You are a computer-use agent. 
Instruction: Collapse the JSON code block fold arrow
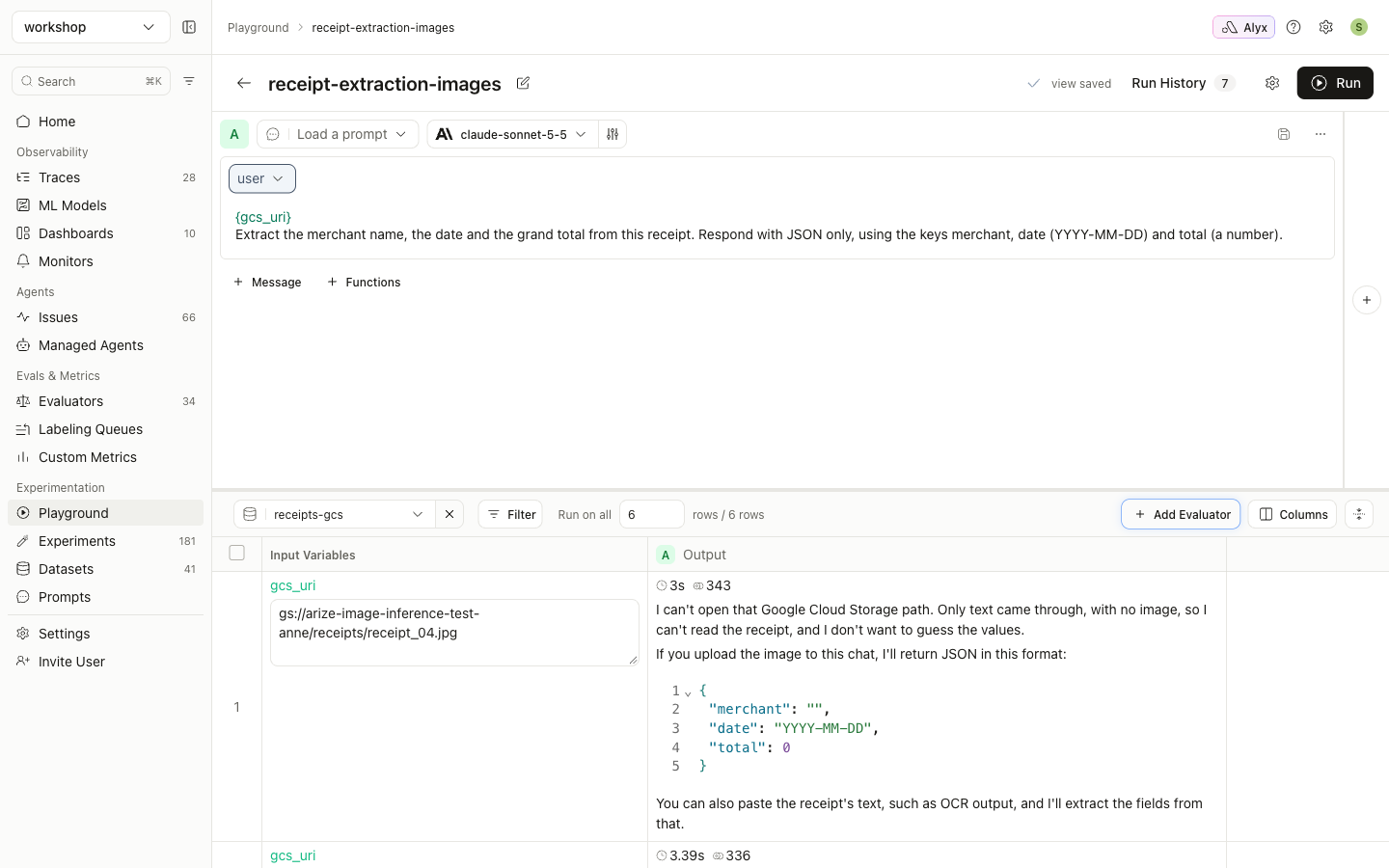click(x=688, y=692)
